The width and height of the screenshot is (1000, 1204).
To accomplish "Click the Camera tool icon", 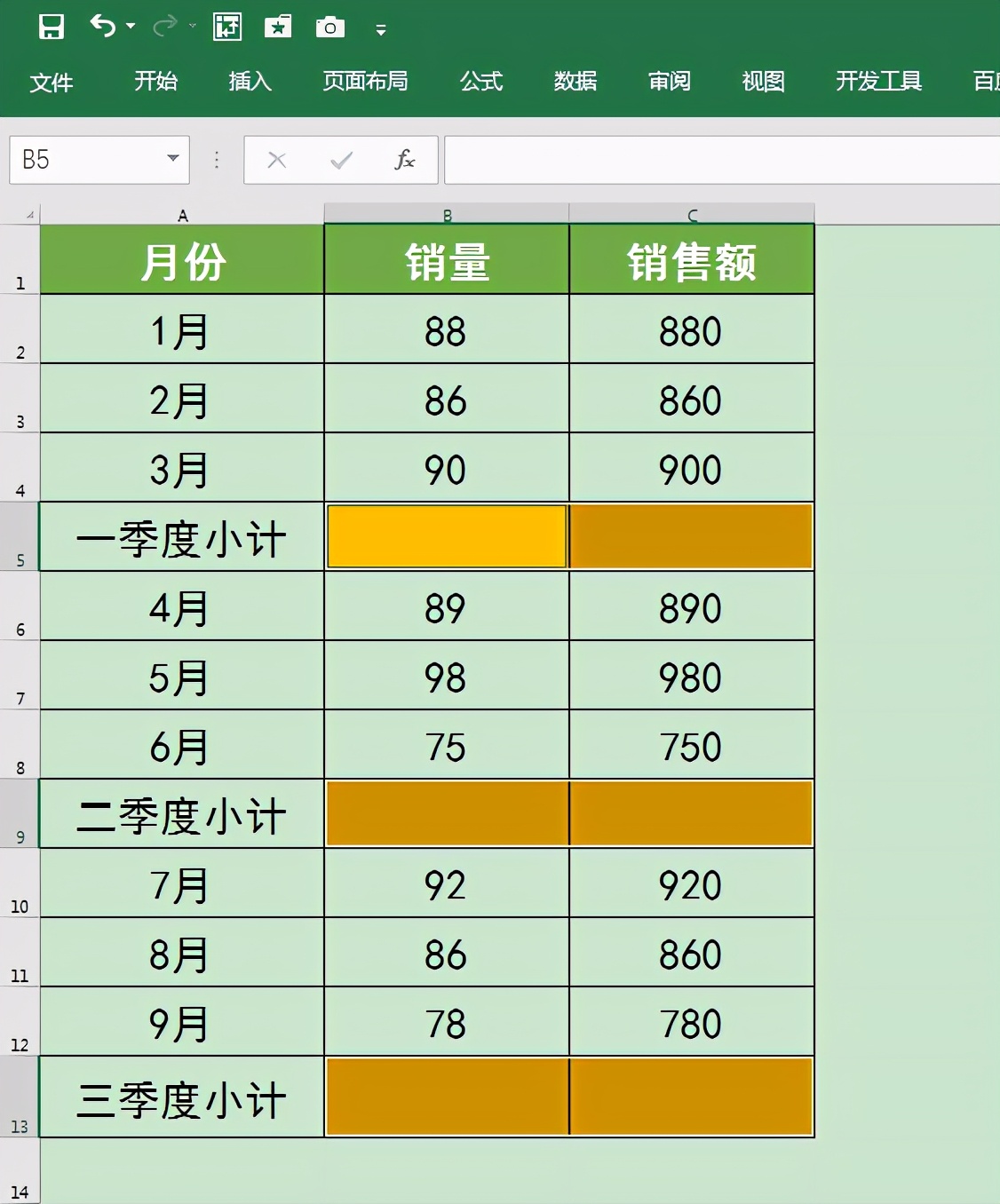I will 329,28.
